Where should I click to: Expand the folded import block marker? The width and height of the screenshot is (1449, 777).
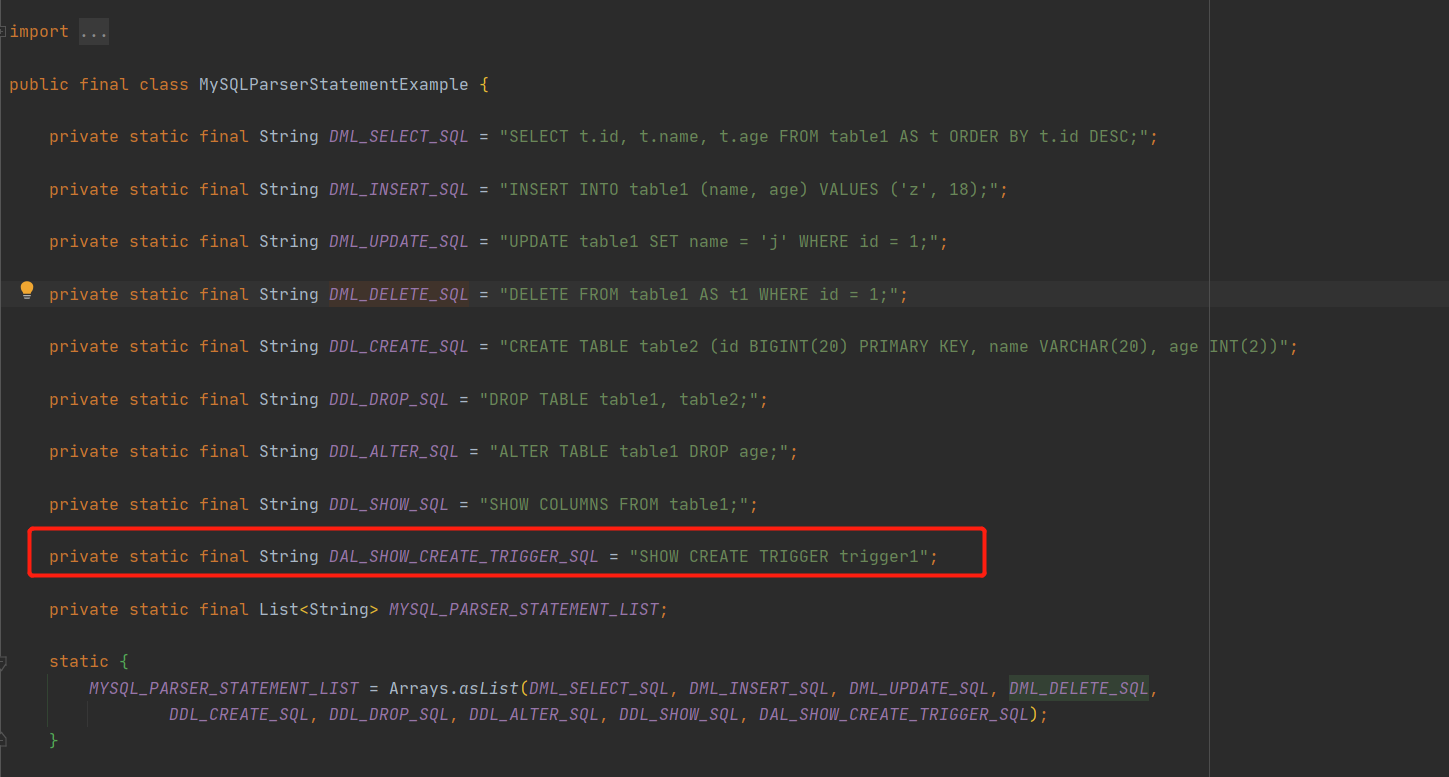click(3, 32)
